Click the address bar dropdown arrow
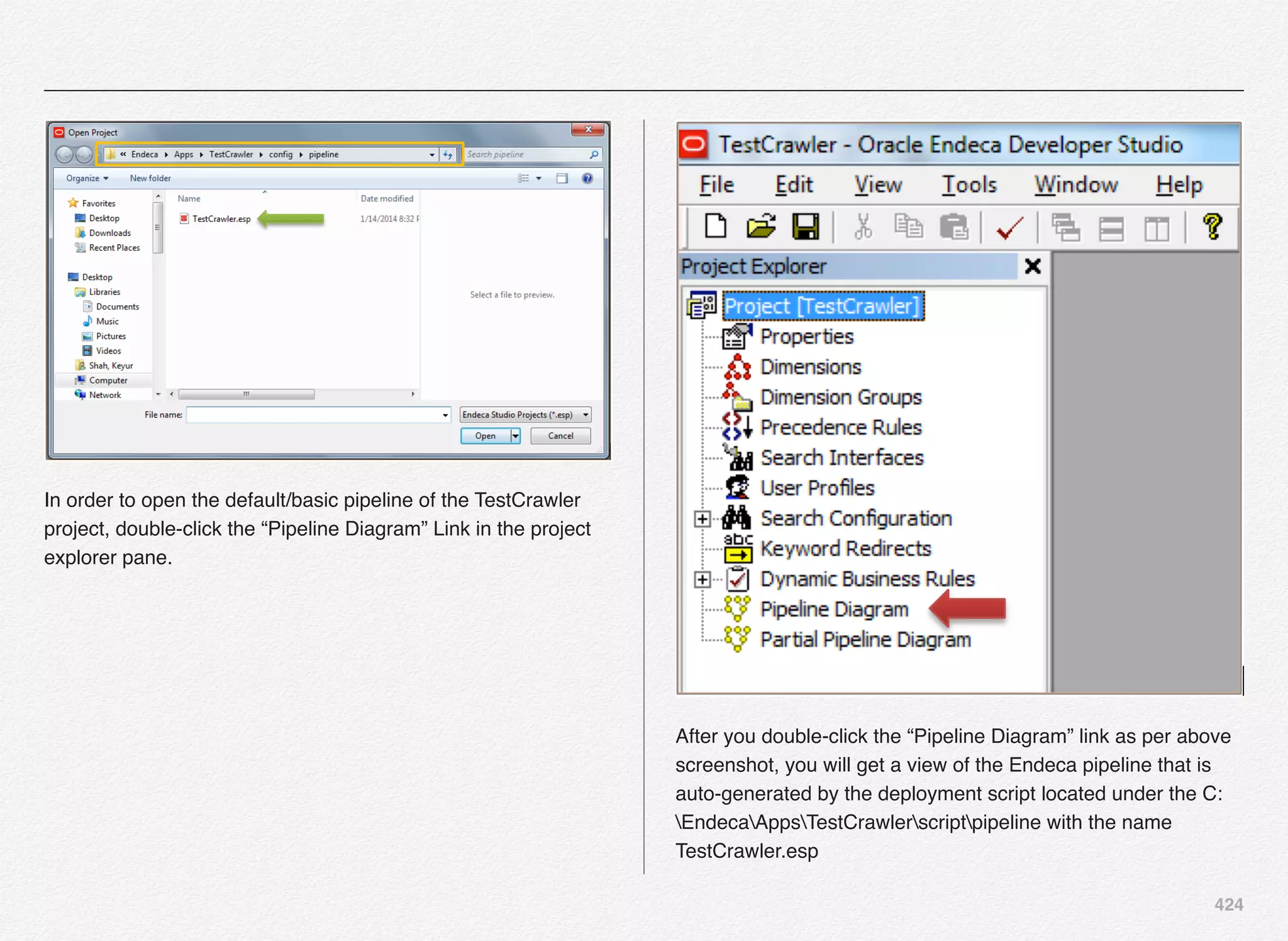Screen dimensions: 1288x941 432,154
